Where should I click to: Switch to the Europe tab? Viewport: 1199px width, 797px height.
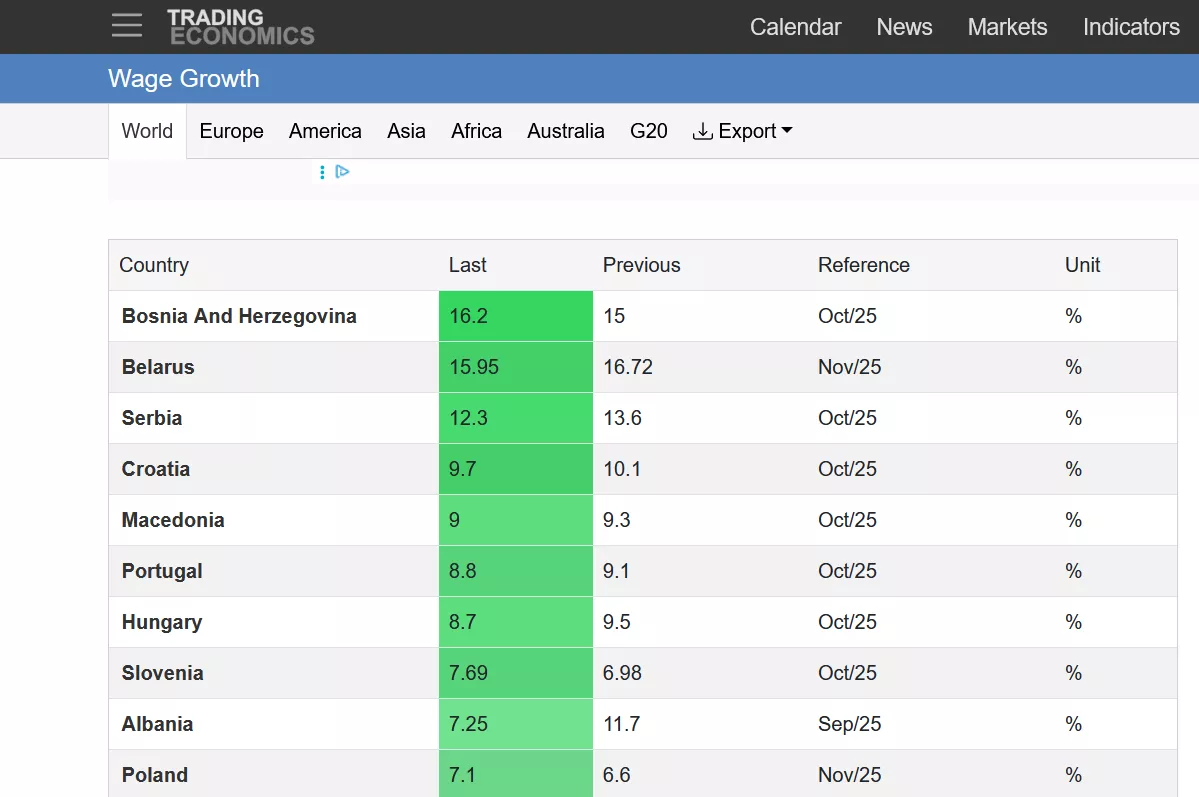click(231, 131)
